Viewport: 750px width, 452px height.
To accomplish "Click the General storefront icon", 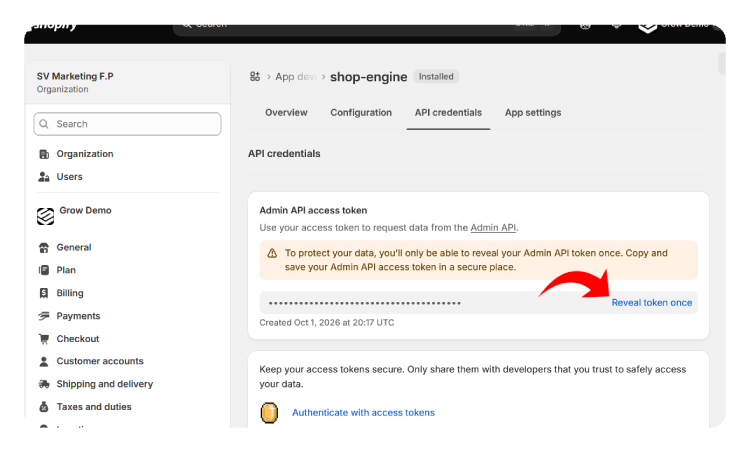I will (44, 248).
